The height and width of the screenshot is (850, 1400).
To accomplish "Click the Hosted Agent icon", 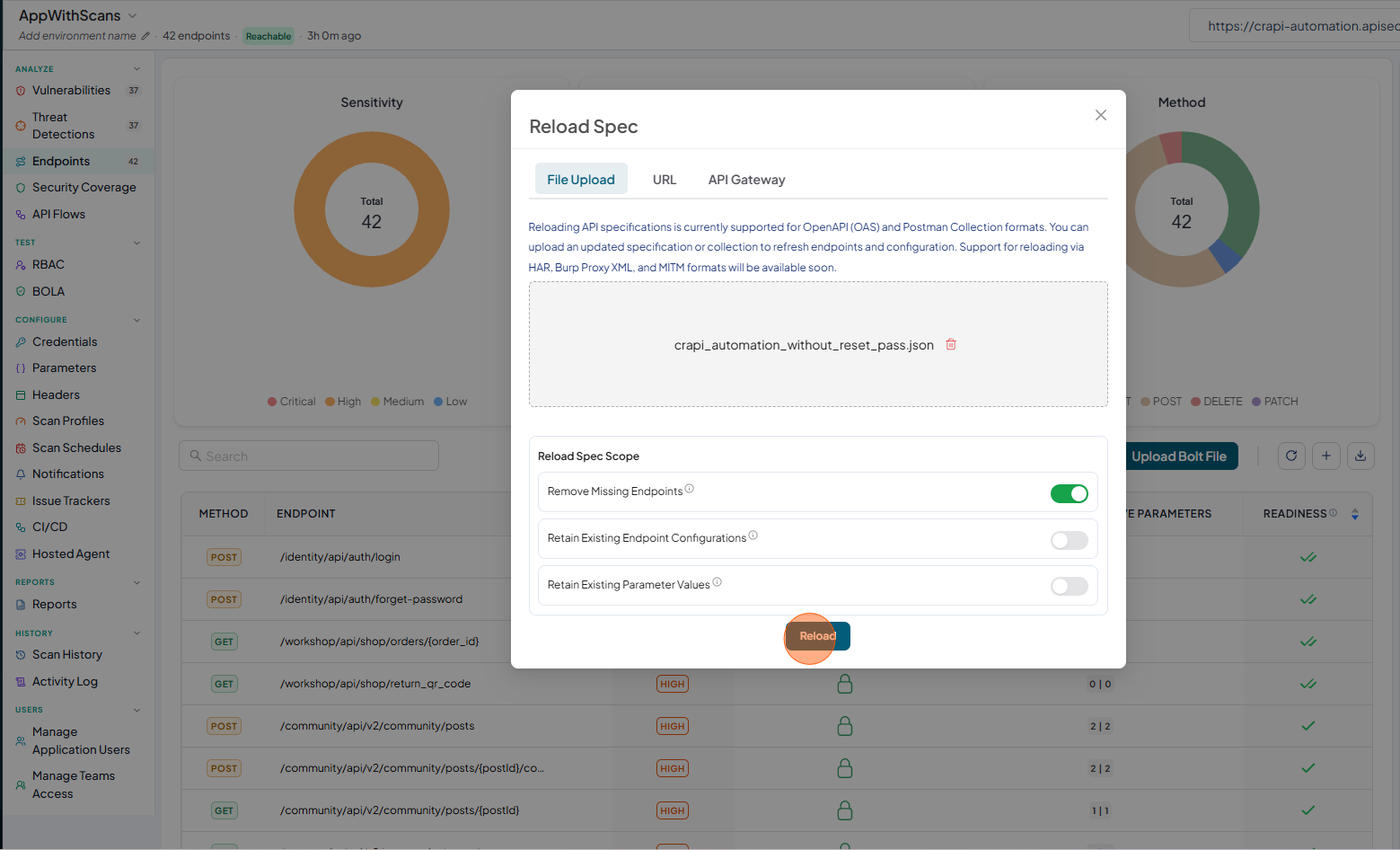I will pos(21,554).
